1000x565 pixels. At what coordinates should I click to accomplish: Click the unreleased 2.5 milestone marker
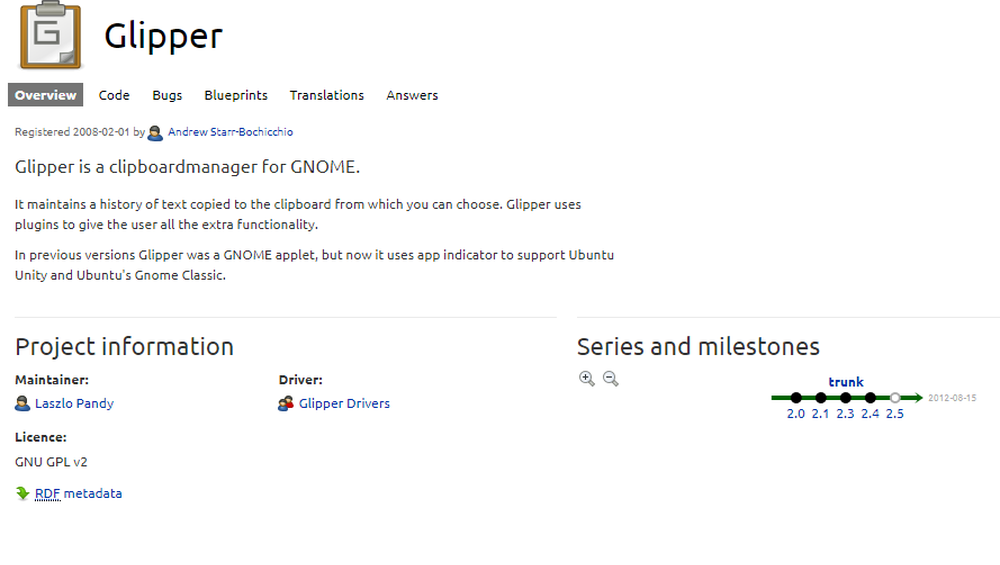click(895, 398)
